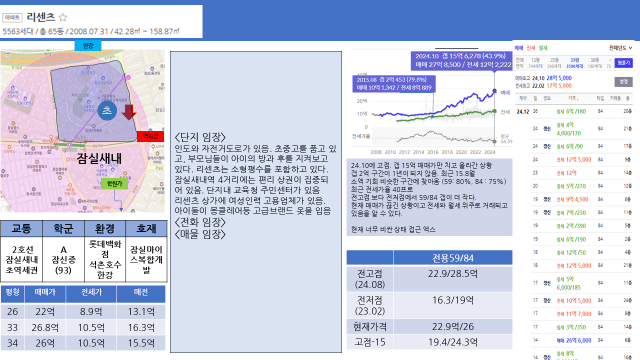Click the 24.12 contract month cell

click(x=522, y=111)
